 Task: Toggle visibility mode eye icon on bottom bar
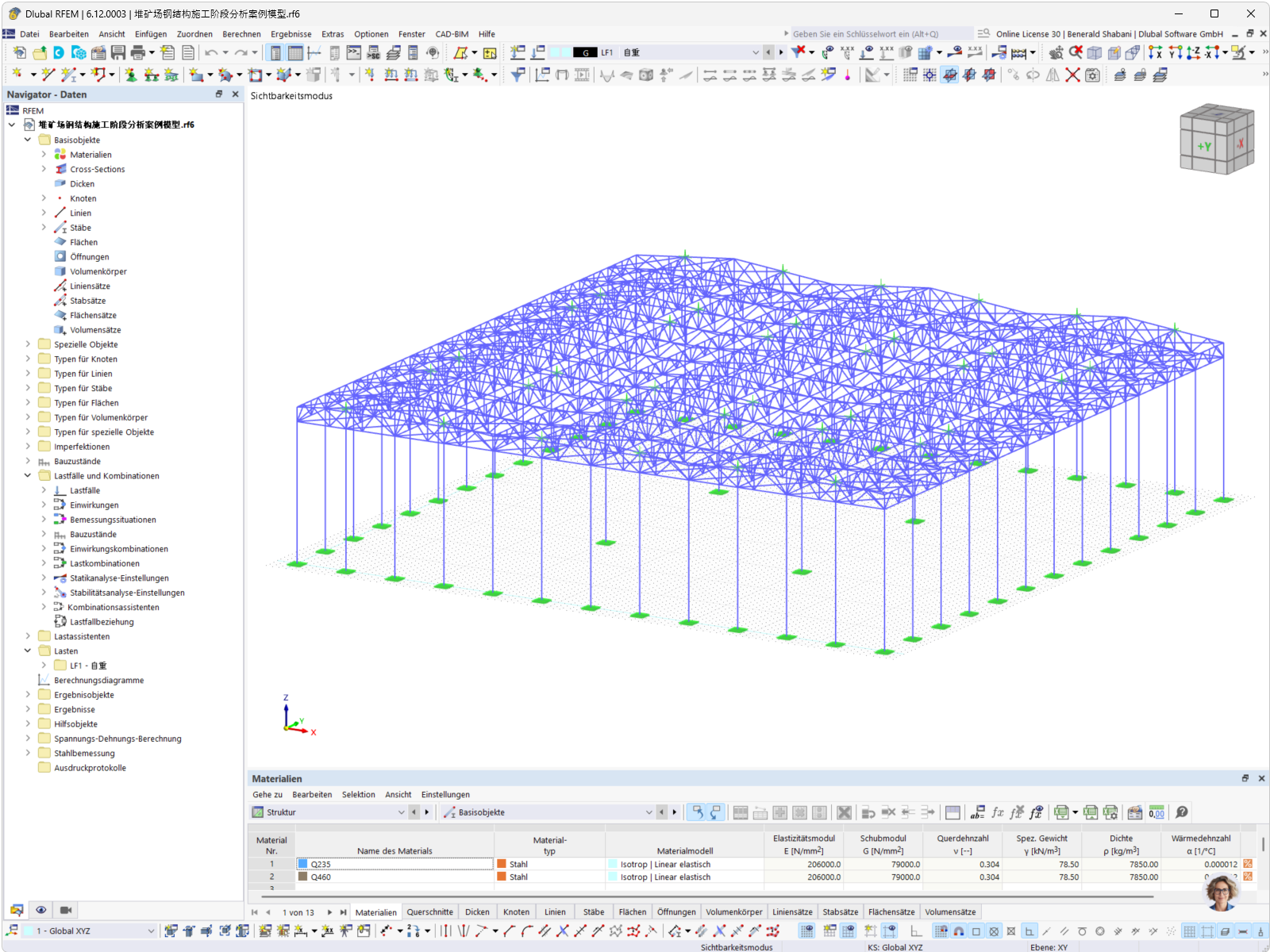pyautogui.click(x=40, y=909)
